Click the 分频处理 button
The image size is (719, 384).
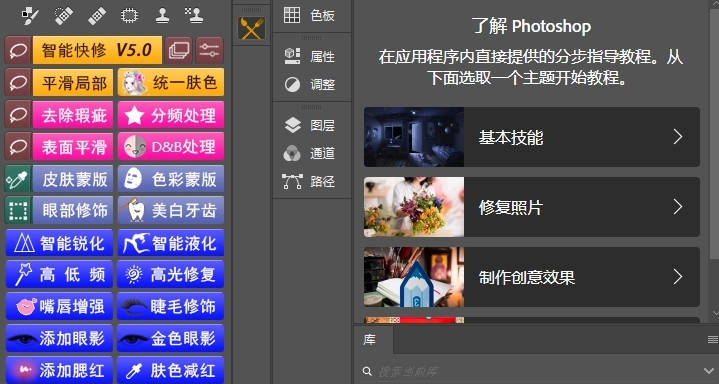pyautogui.click(x=171, y=116)
